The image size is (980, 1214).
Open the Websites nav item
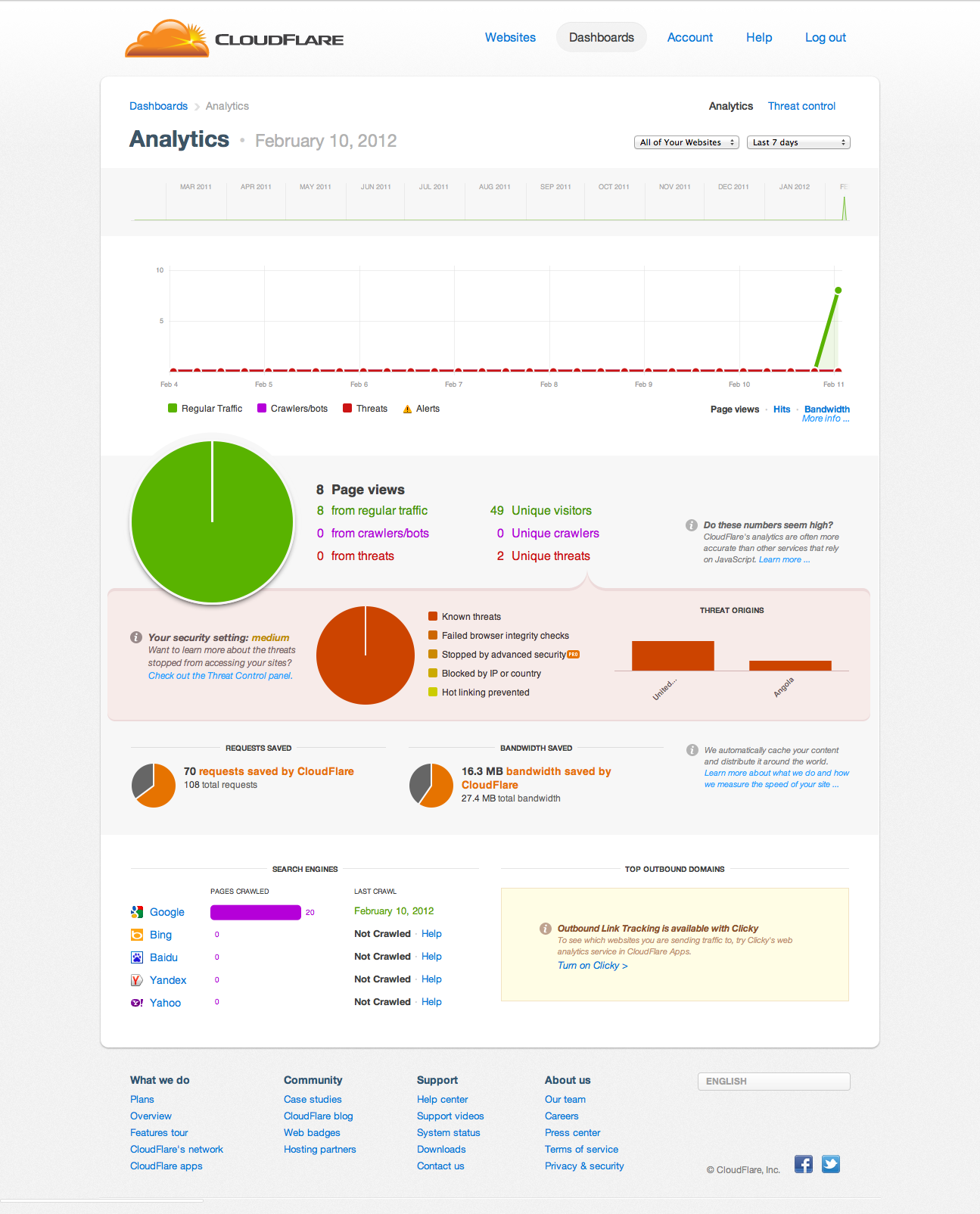[x=511, y=37]
